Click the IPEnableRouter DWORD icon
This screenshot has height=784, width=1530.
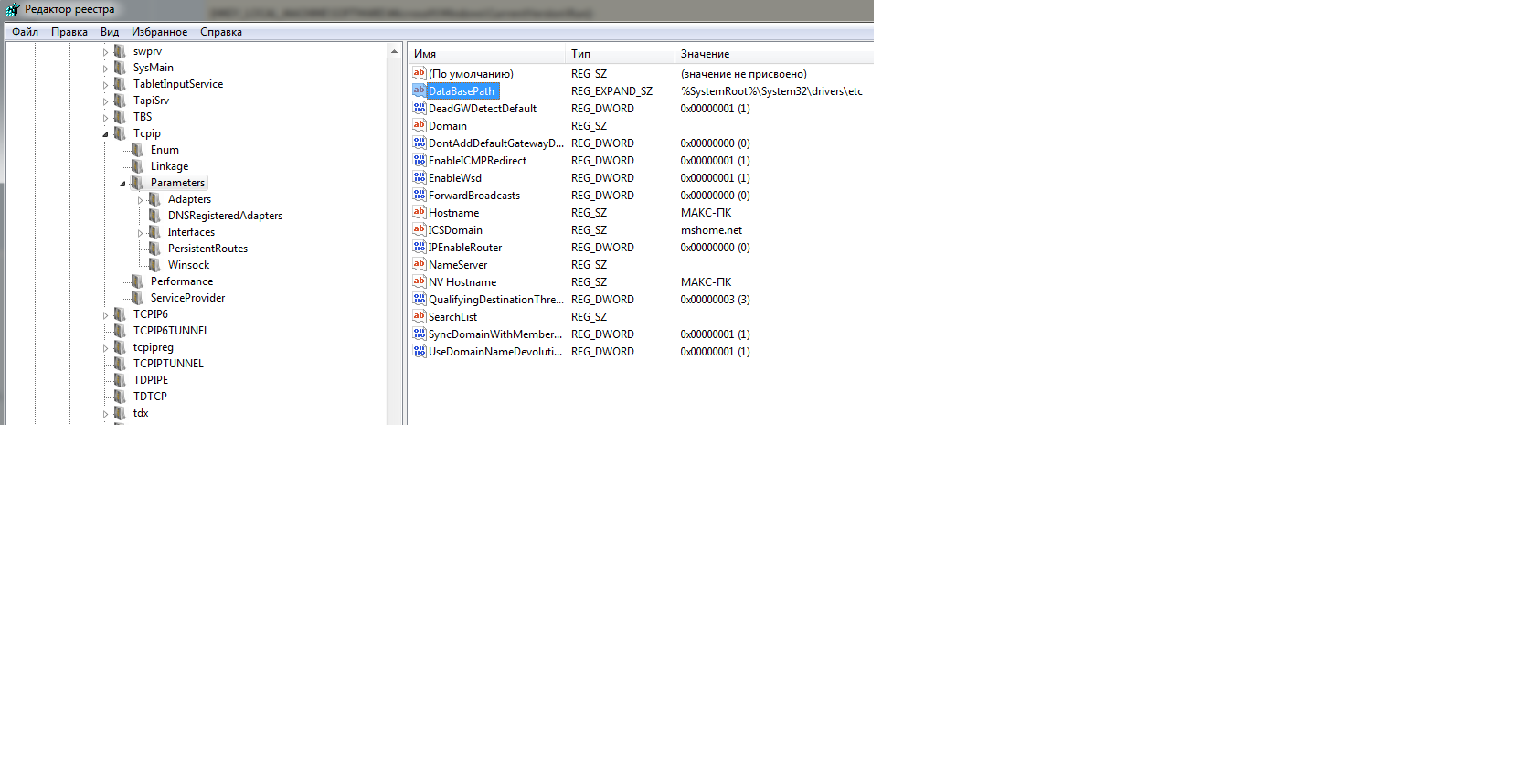pyautogui.click(x=420, y=247)
